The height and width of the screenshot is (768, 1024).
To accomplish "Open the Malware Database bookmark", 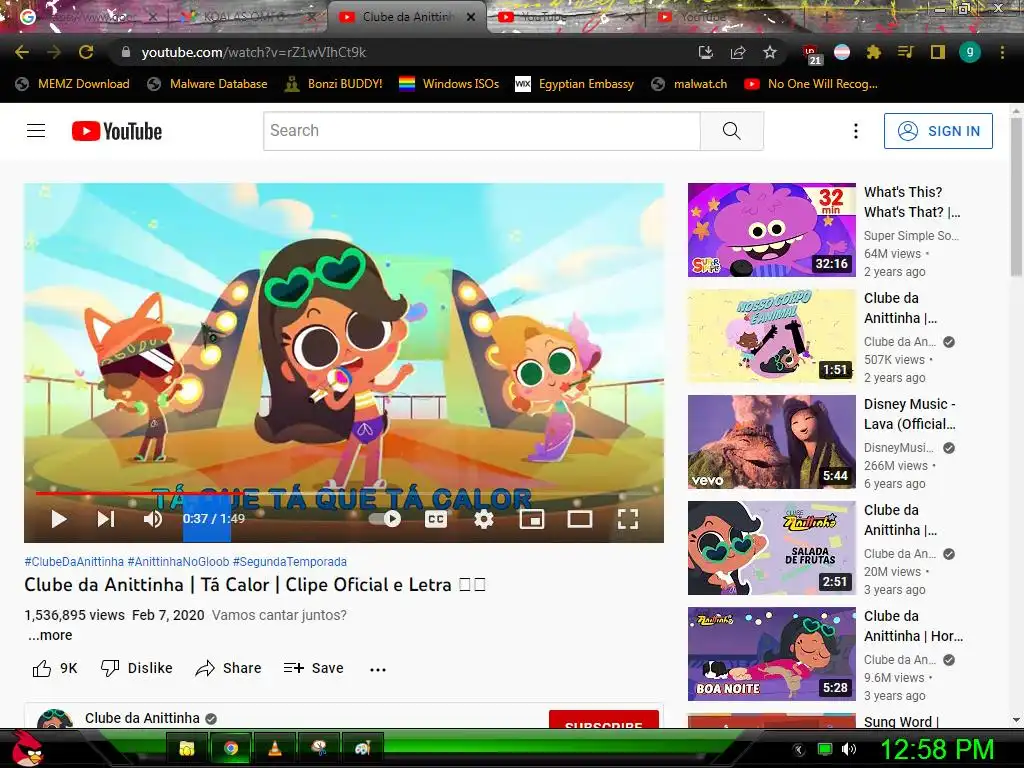I will (208, 84).
